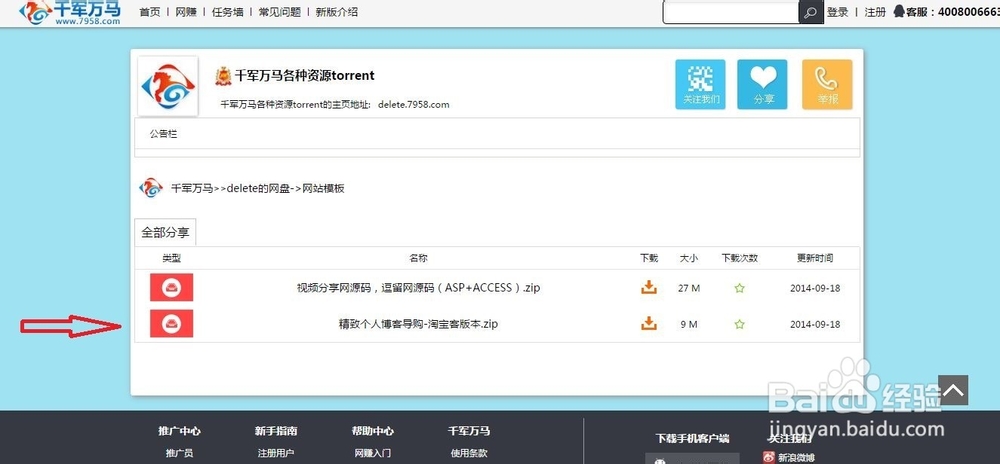Click the 更新时间 column header
Viewport: 1000px width, 464px height.
(x=814, y=258)
